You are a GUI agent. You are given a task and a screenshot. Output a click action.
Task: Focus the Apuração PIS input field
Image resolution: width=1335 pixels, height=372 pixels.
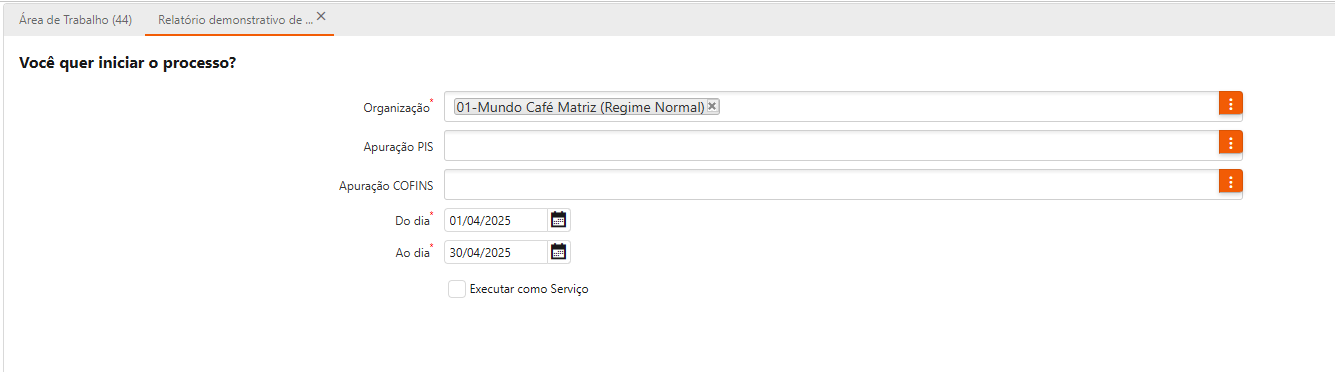coord(831,145)
